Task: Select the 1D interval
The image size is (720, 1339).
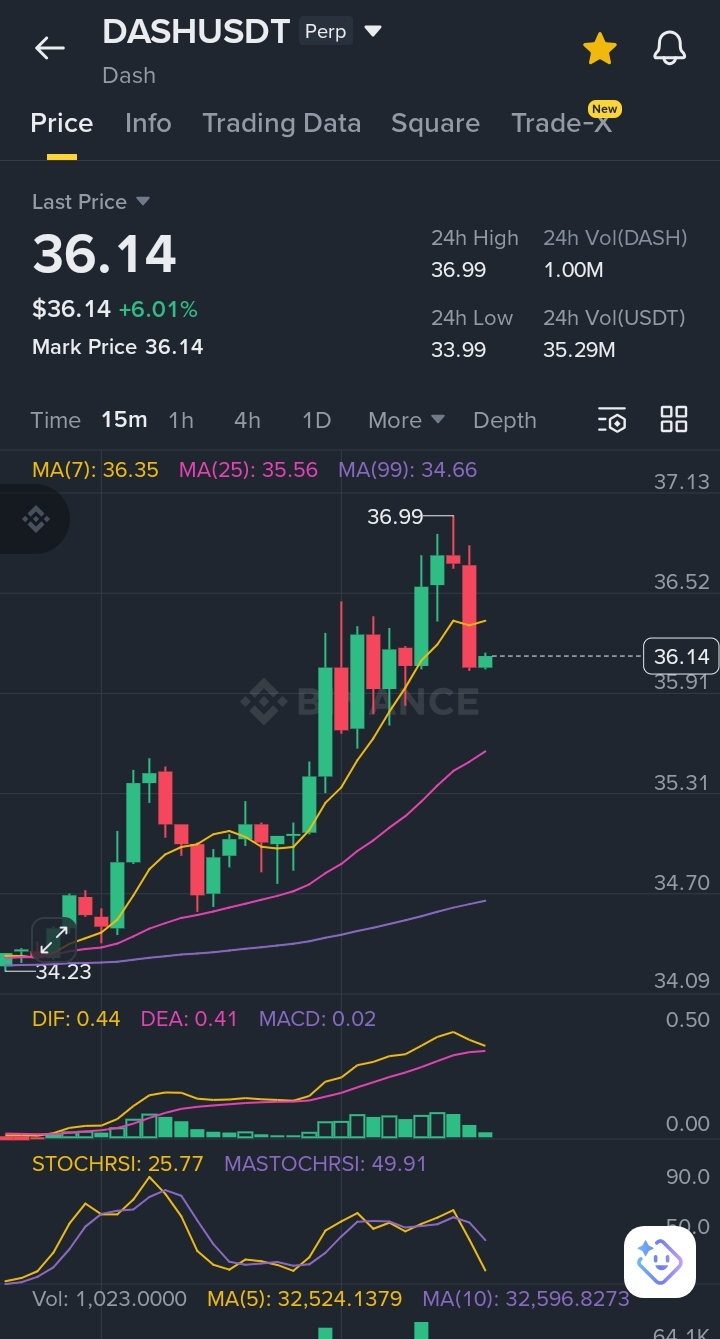Action: point(316,420)
